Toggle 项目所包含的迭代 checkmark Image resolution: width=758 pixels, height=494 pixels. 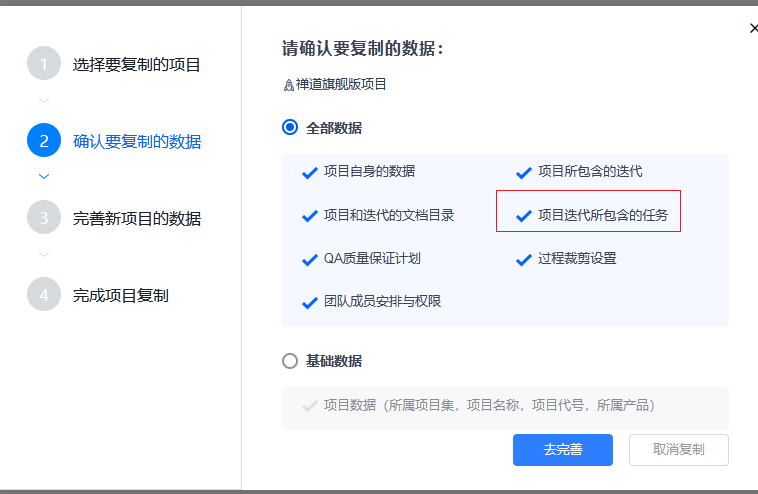tap(523, 172)
